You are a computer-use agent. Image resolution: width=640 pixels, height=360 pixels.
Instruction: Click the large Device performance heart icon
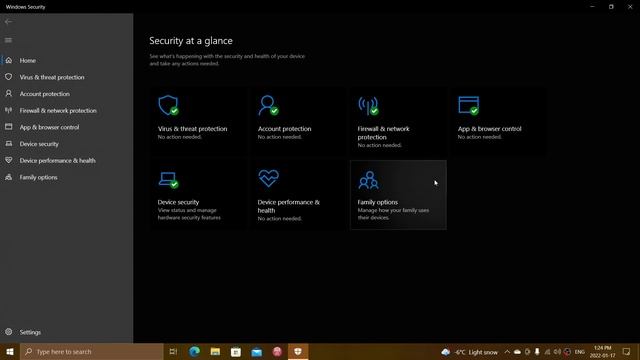coord(269,178)
